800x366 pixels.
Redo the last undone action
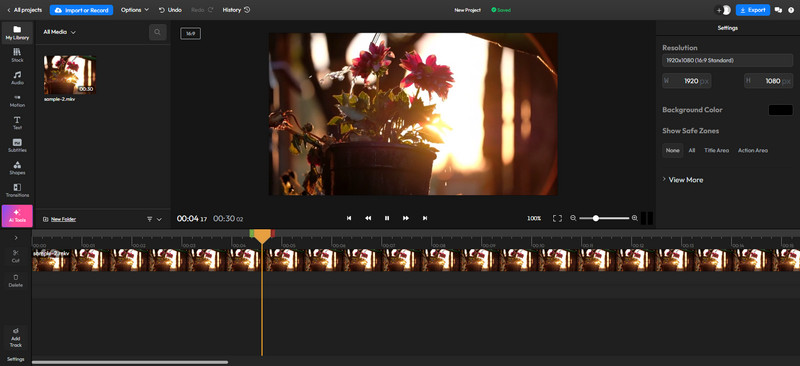click(203, 10)
